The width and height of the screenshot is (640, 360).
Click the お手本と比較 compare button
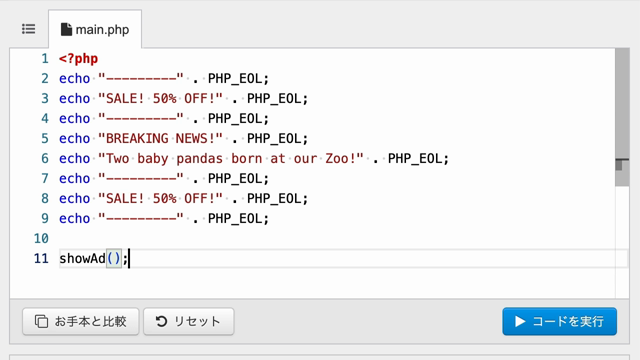(x=81, y=322)
